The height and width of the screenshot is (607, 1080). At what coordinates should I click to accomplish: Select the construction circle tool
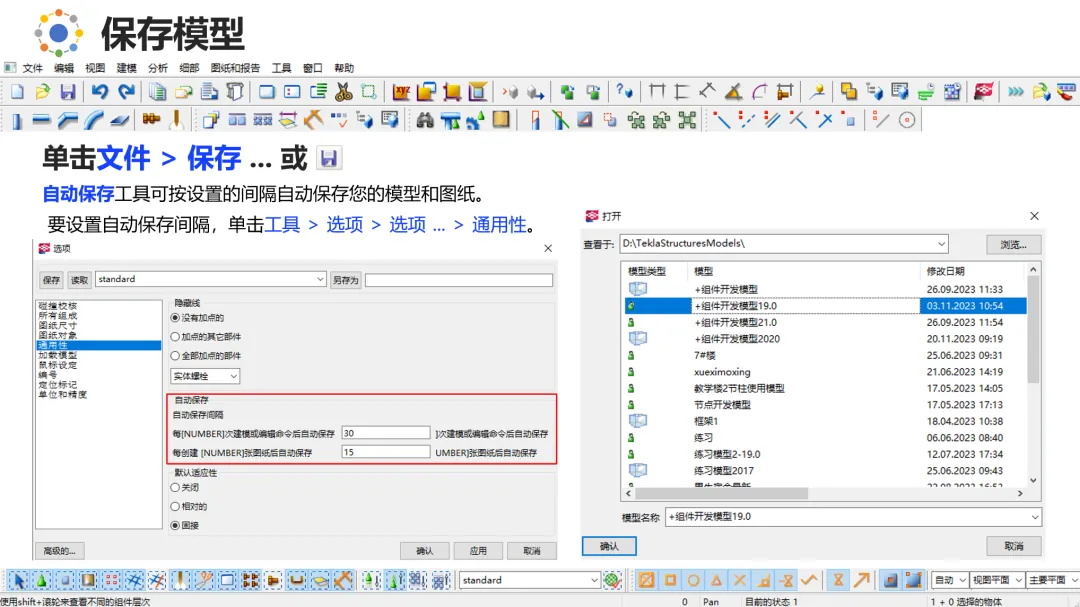(907, 121)
